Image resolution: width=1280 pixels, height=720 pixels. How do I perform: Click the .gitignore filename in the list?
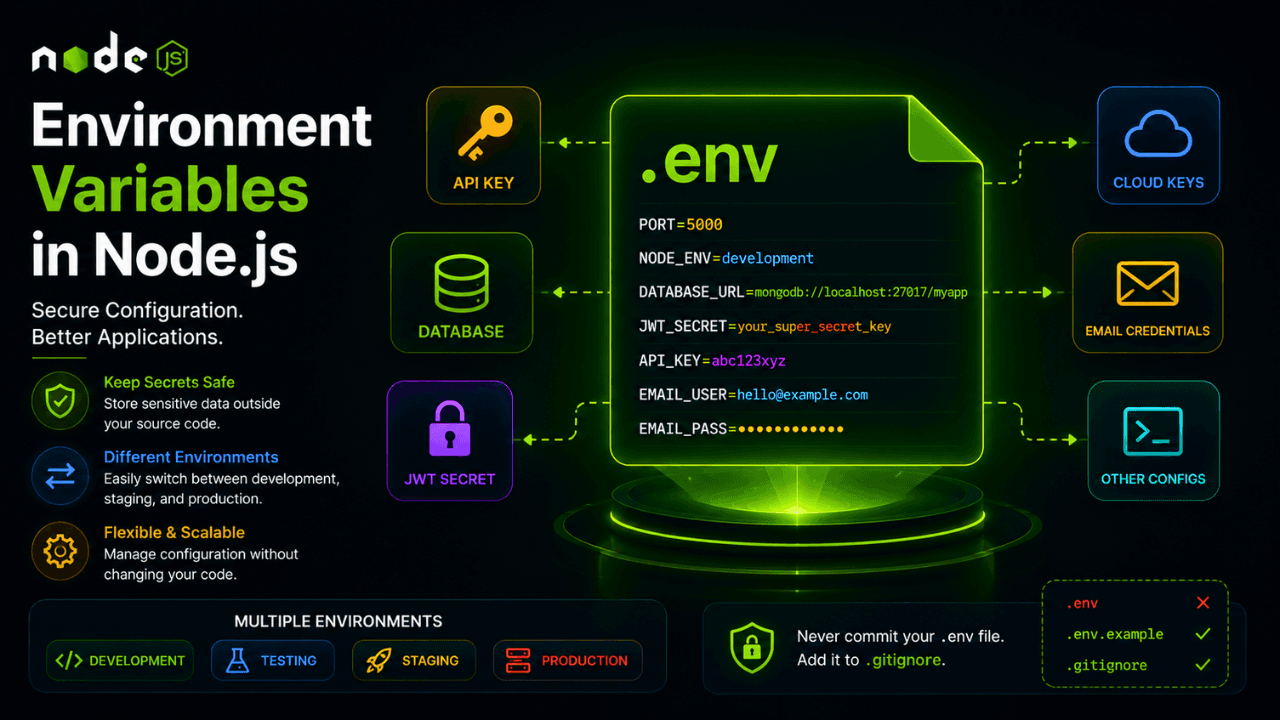1106,665
